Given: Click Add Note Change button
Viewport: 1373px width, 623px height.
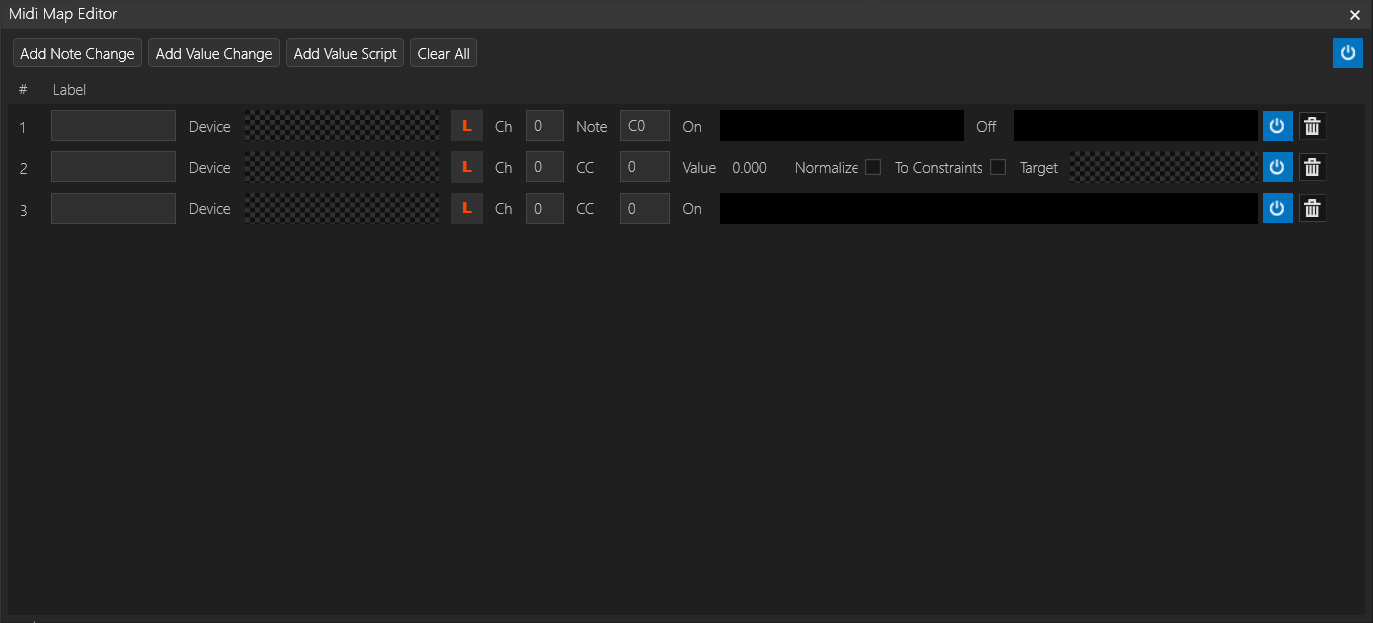Looking at the screenshot, I should [77, 53].
